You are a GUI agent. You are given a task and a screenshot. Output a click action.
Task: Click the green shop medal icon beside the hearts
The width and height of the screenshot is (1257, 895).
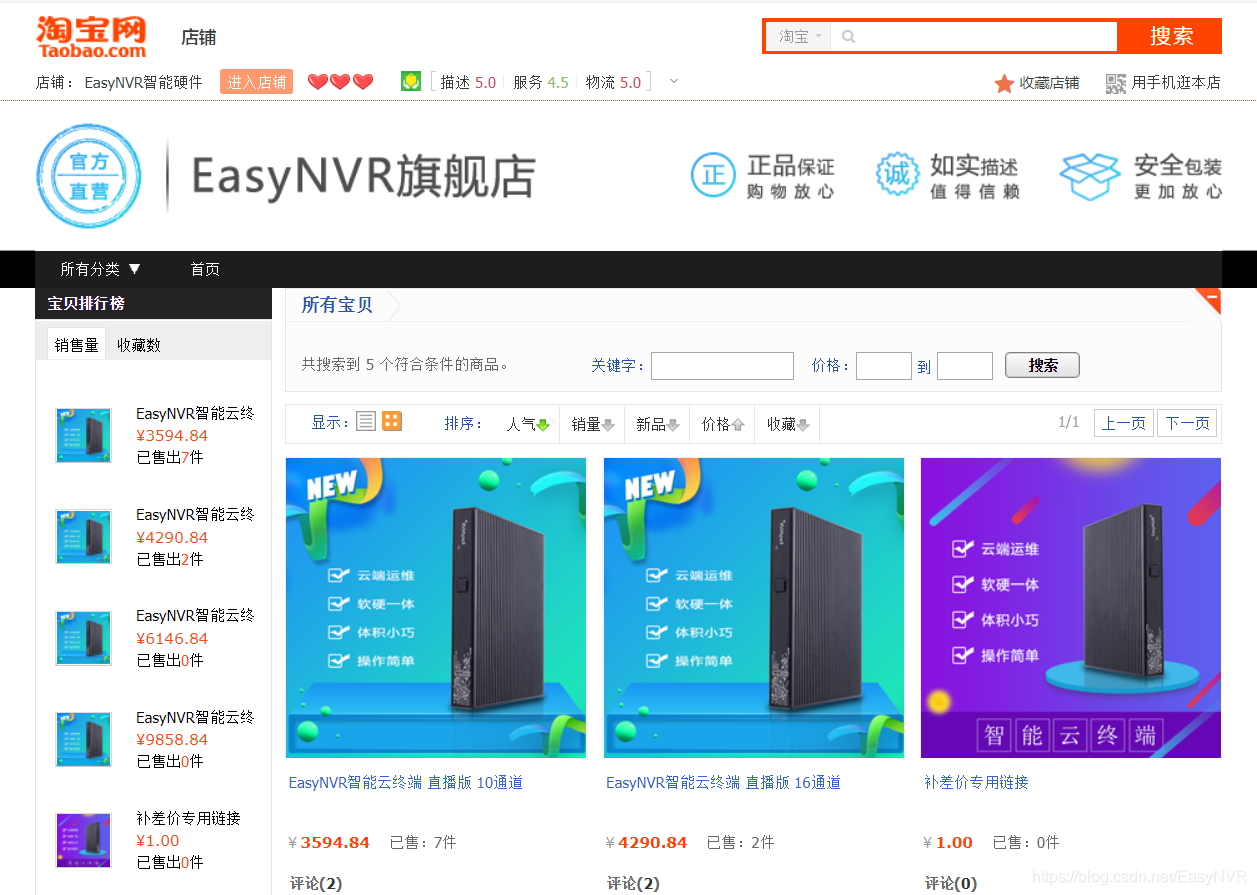(x=410, y=81)
